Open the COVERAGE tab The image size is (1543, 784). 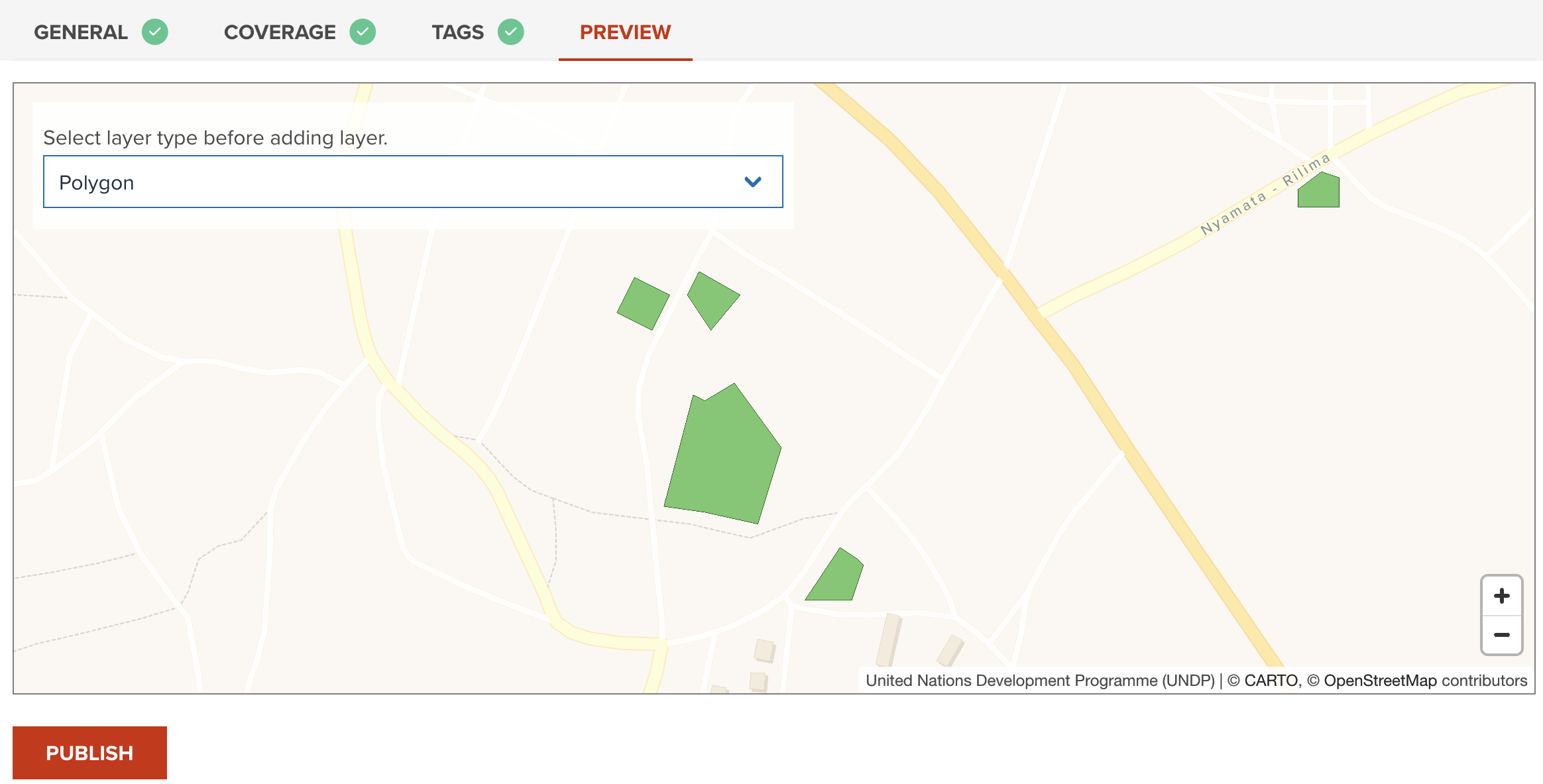pyautogui.click(x=280, y=31)
